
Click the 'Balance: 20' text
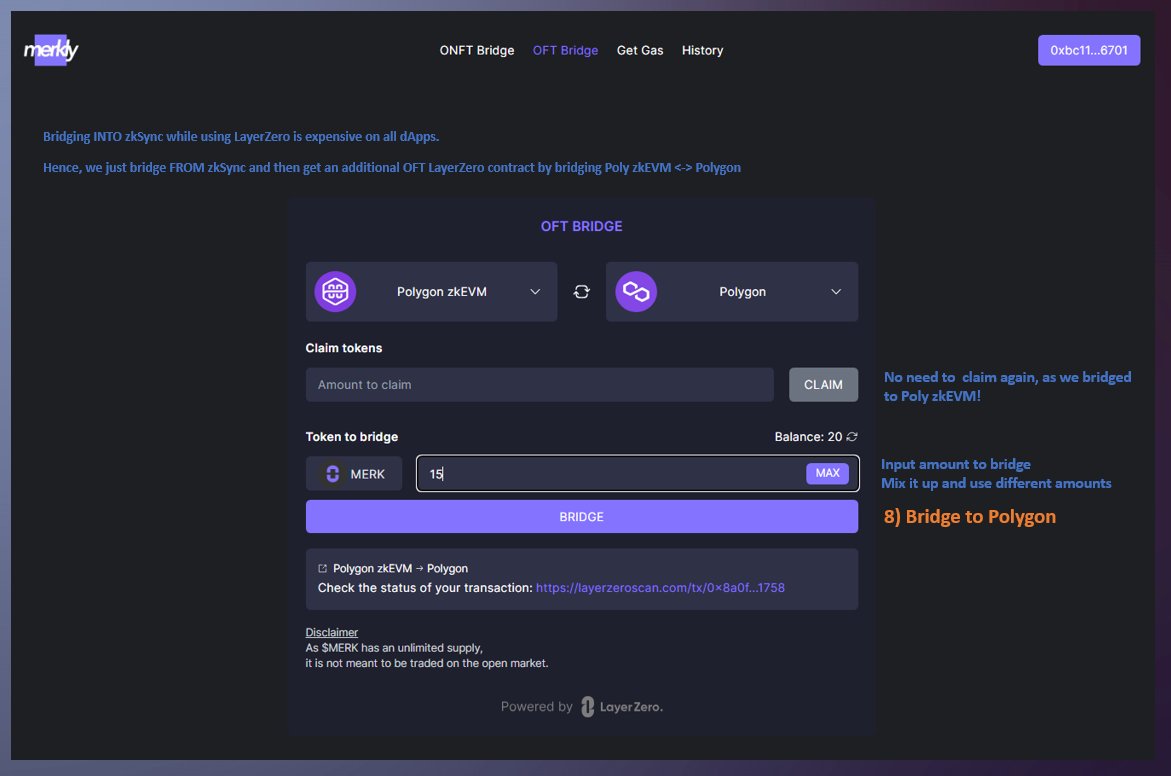[808, 436]
